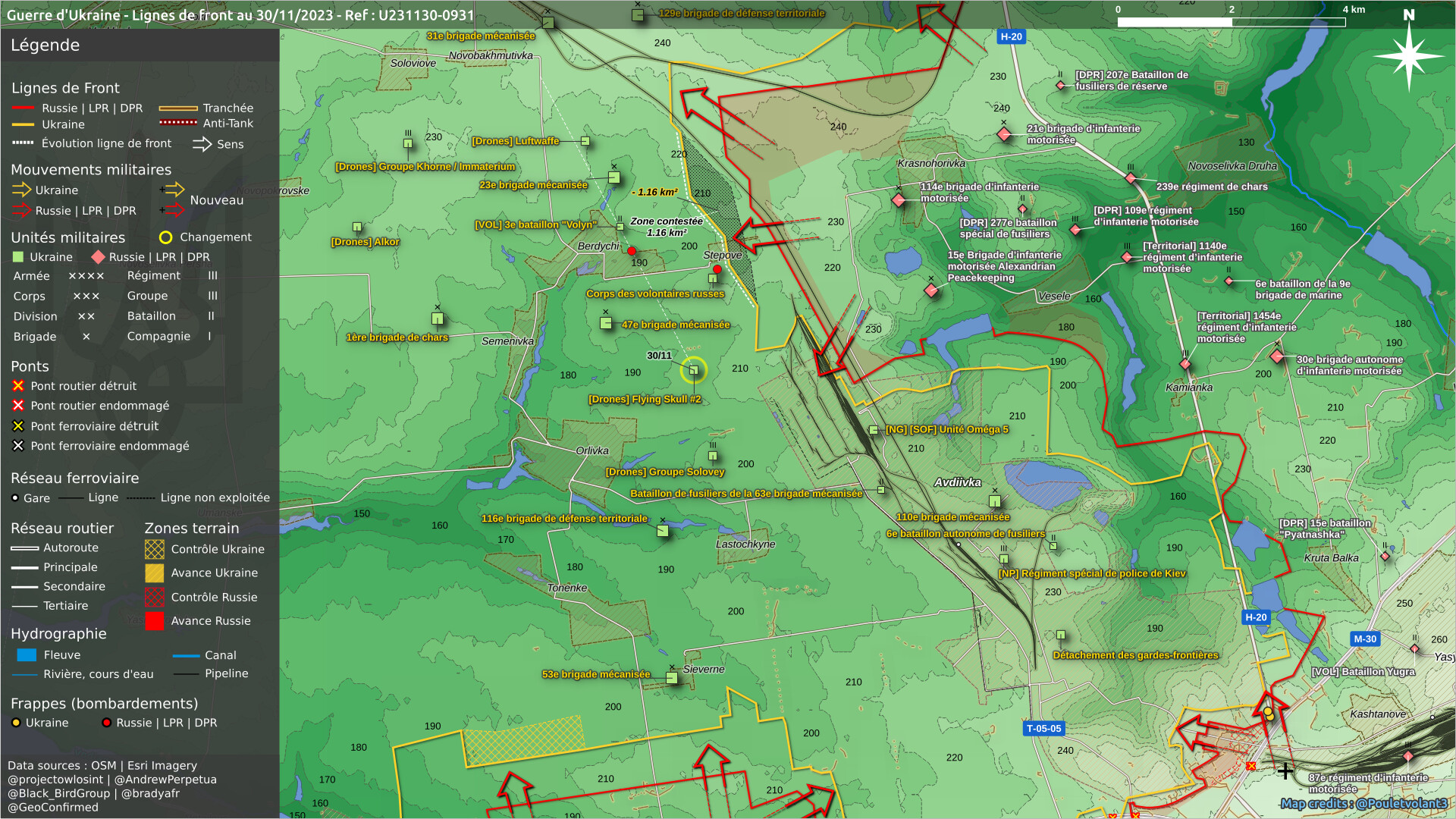Click the Avdiivka town label
The width and height of the screenshot is (1456, 819).
pyautogui.click(x=957, y=482)
